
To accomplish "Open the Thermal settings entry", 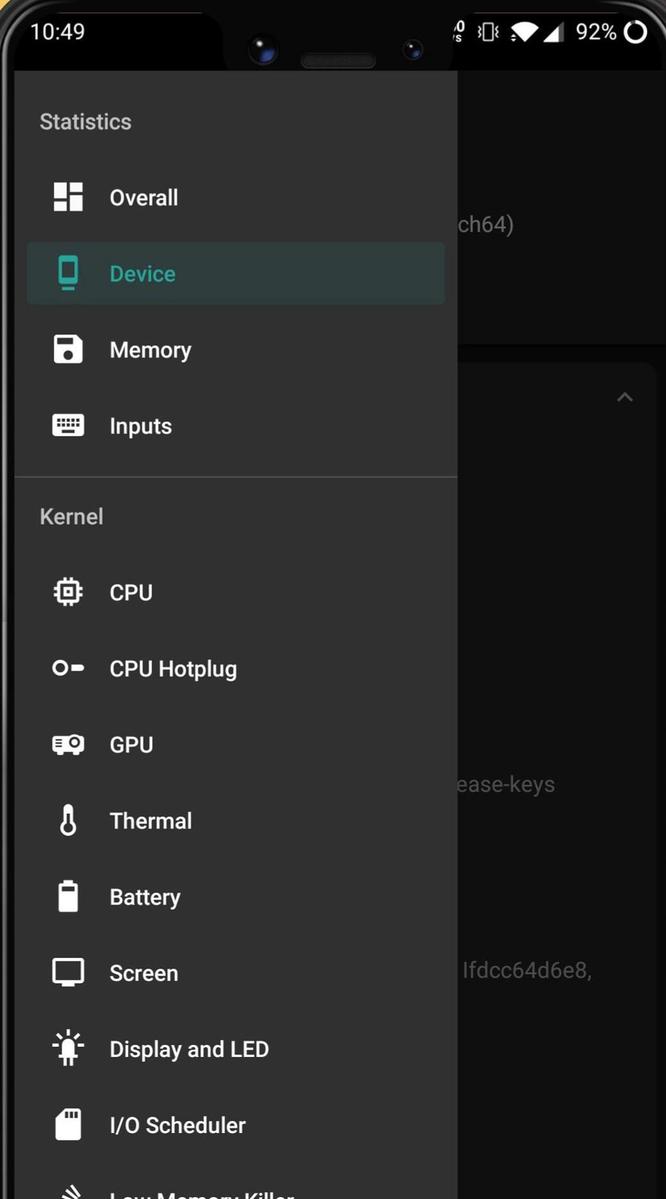I will click(150, 820).
